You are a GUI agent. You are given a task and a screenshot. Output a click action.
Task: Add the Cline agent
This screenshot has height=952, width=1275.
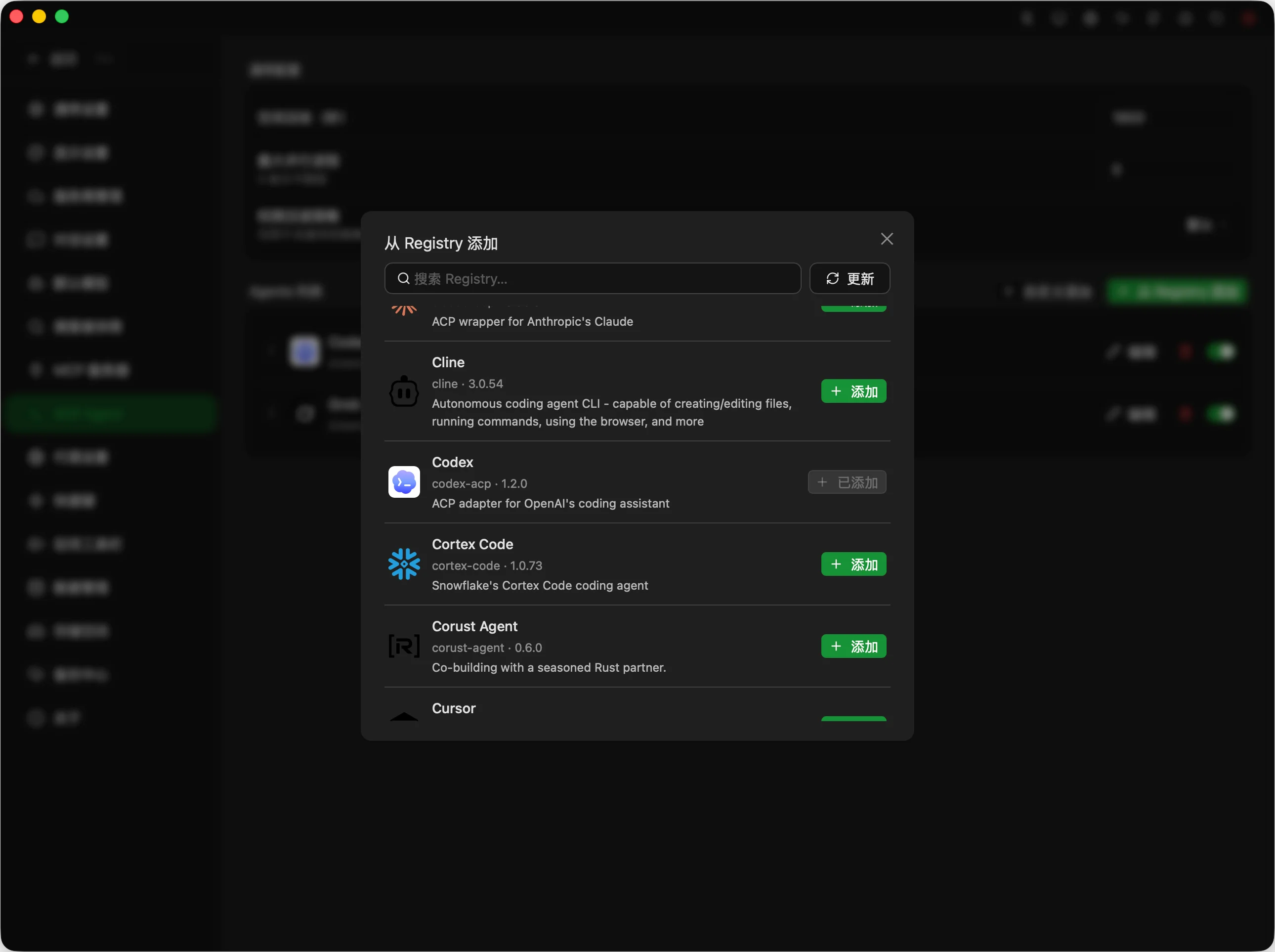coord(853,392)
